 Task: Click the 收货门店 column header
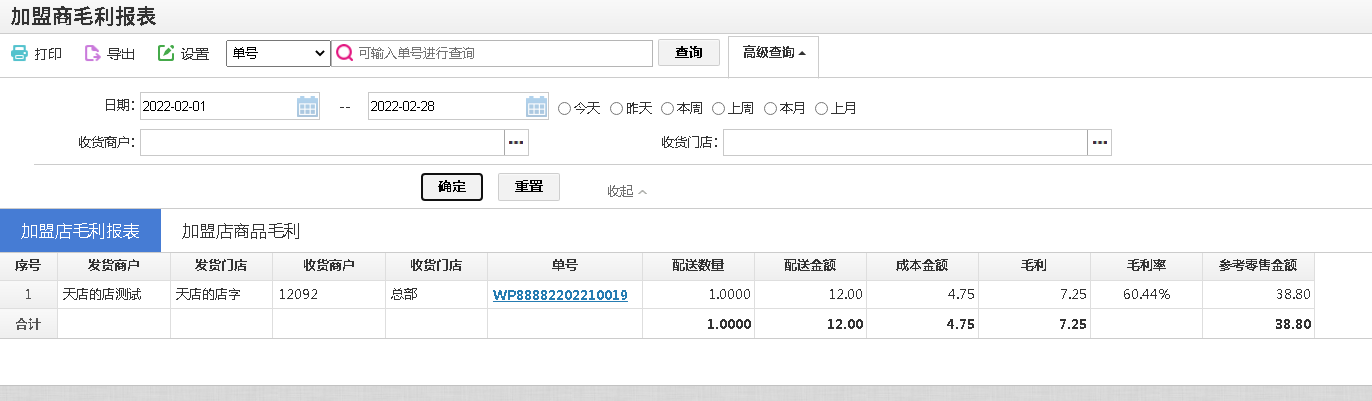pyautogui.click(x=436, y=266)
